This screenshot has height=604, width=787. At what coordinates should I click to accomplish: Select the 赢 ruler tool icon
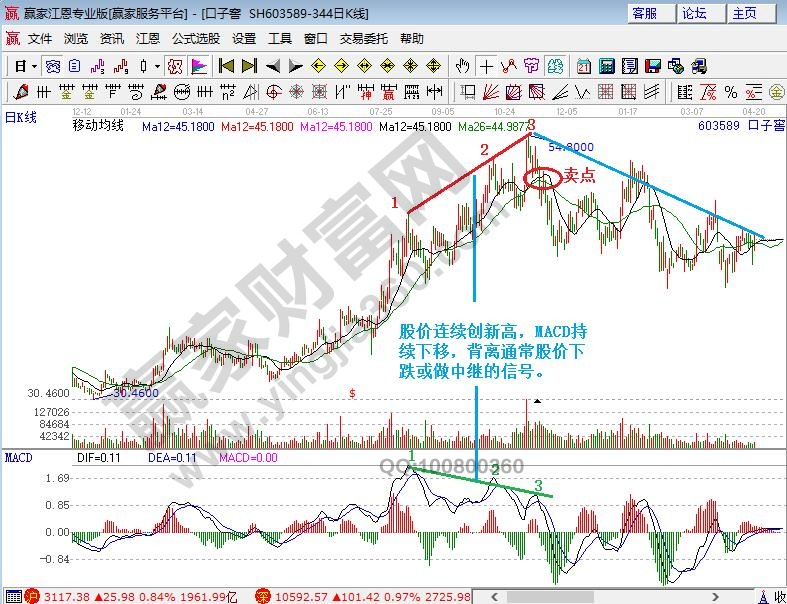pyautogui.click(x=389, y=92)
